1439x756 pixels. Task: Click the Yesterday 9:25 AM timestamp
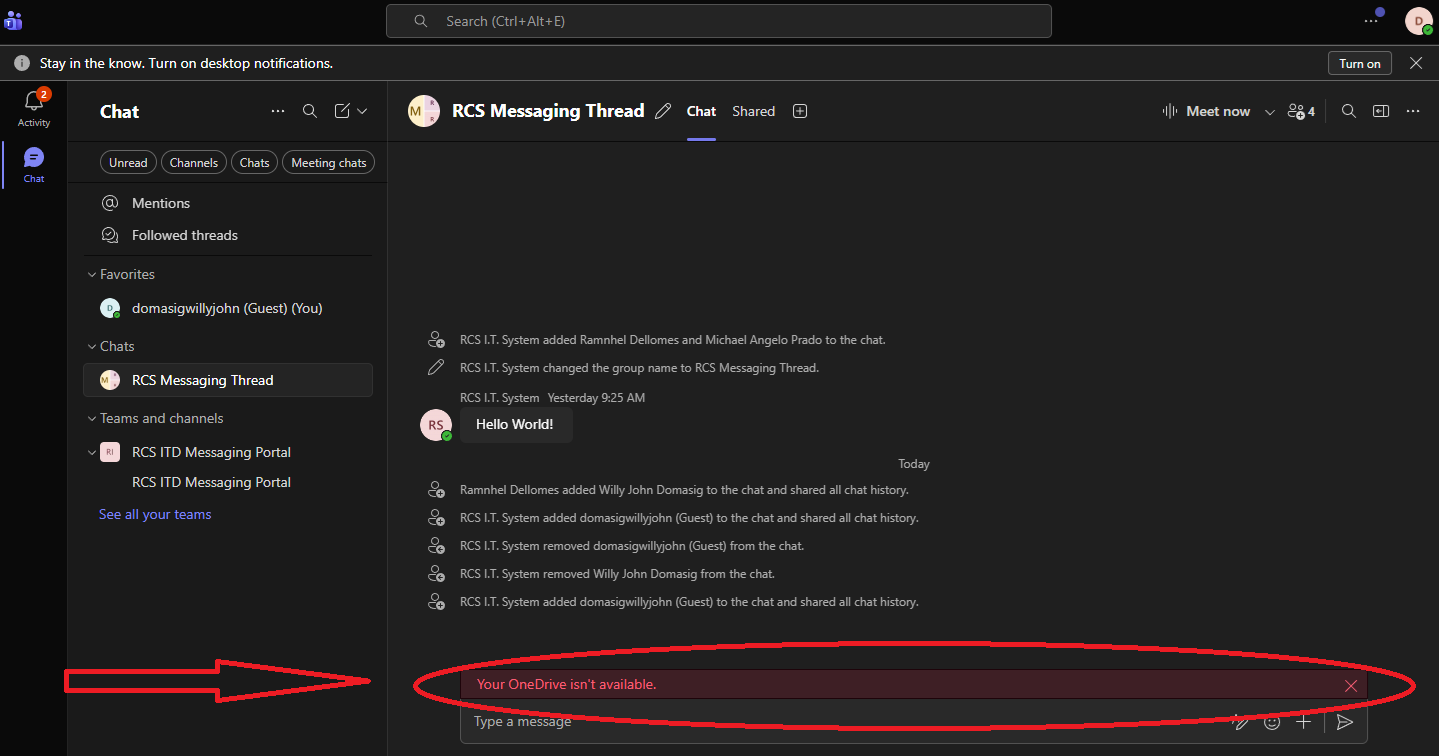click(596, 397)
